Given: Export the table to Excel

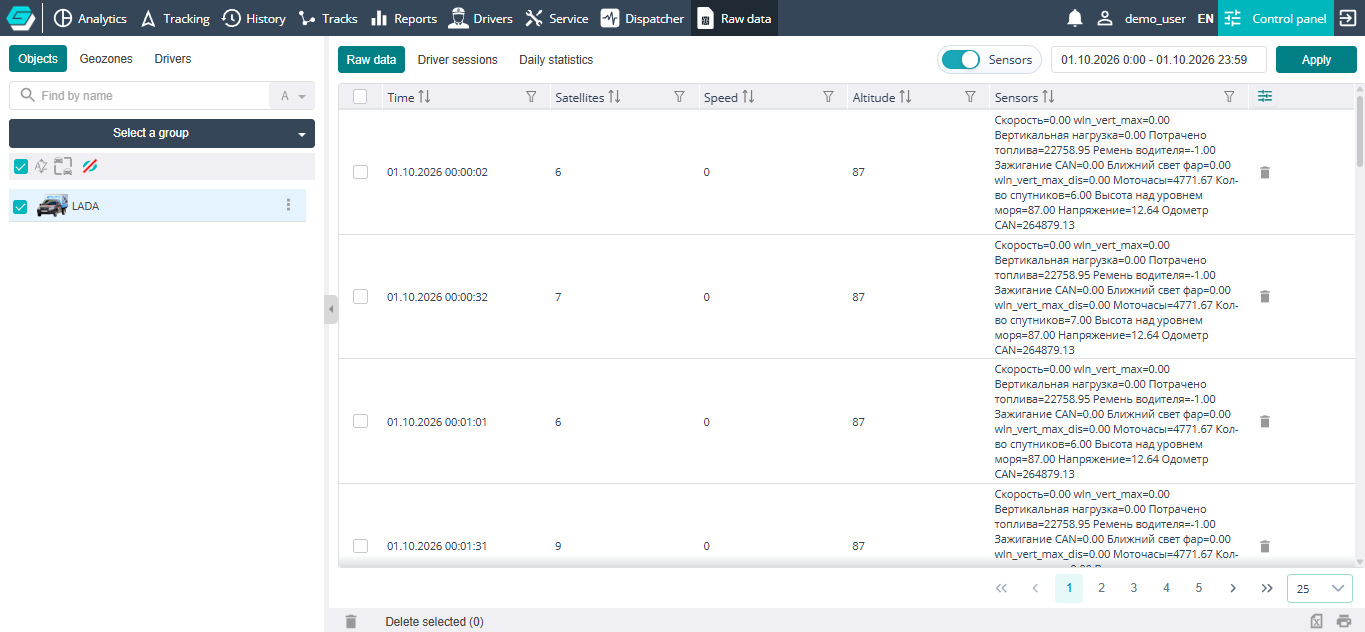Looking at the screenshot, I should [x=1317, y=621].
